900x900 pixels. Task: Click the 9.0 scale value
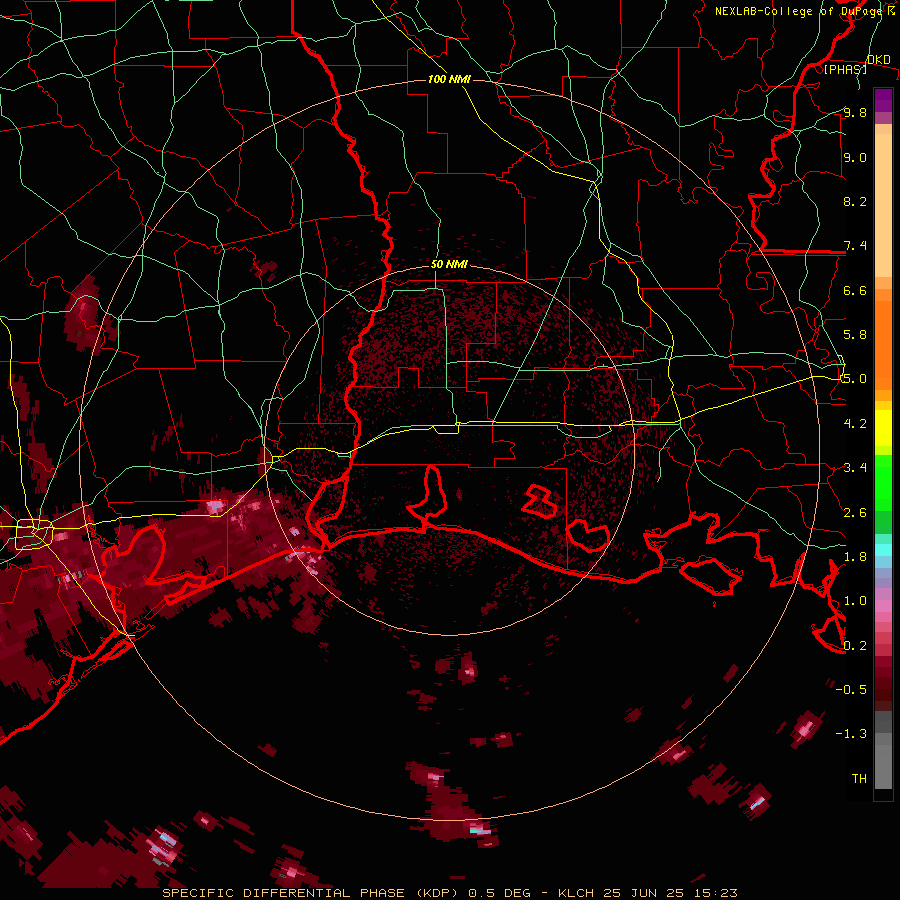coord(855,157)
